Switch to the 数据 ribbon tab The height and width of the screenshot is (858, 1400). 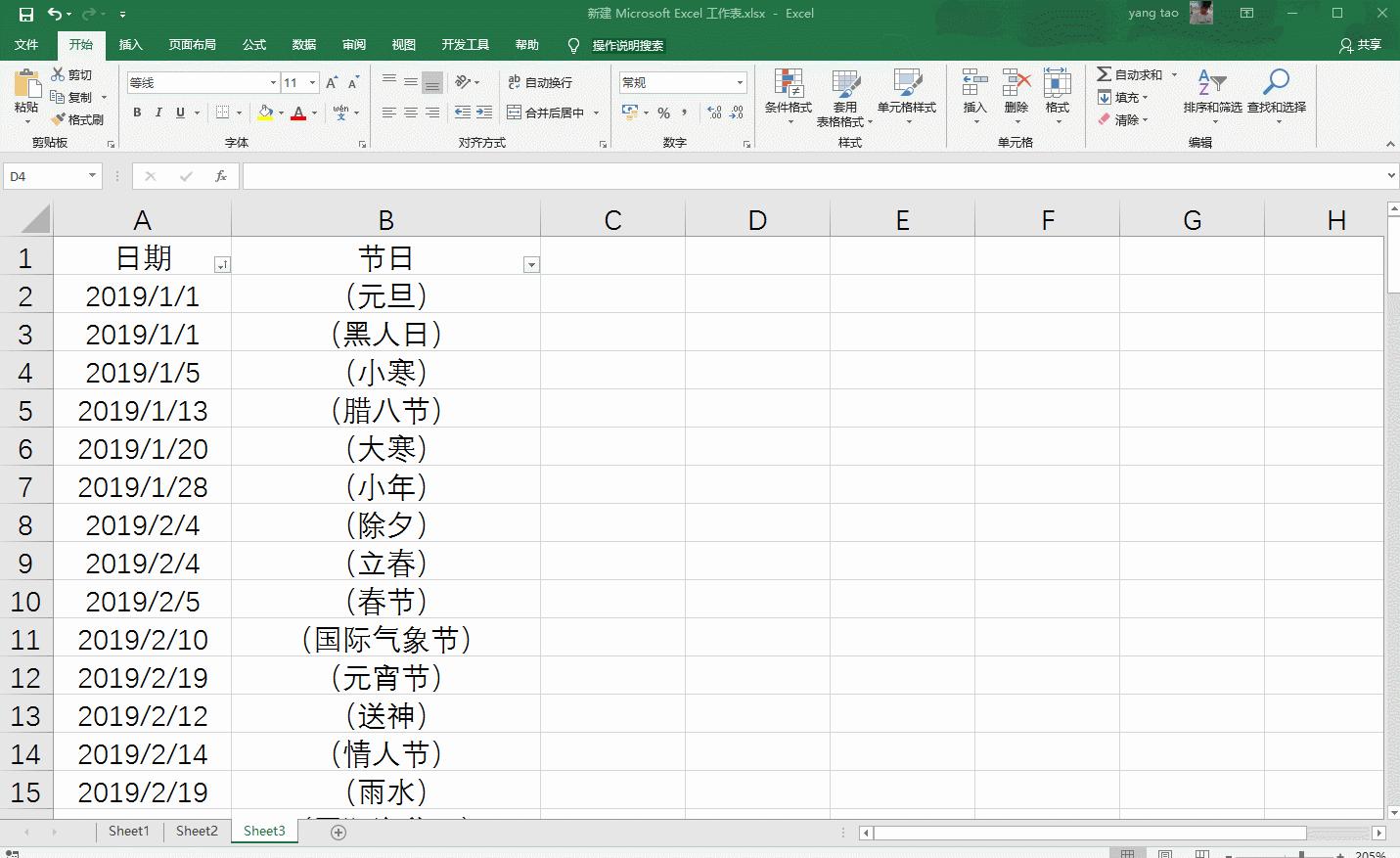[303, 45]
